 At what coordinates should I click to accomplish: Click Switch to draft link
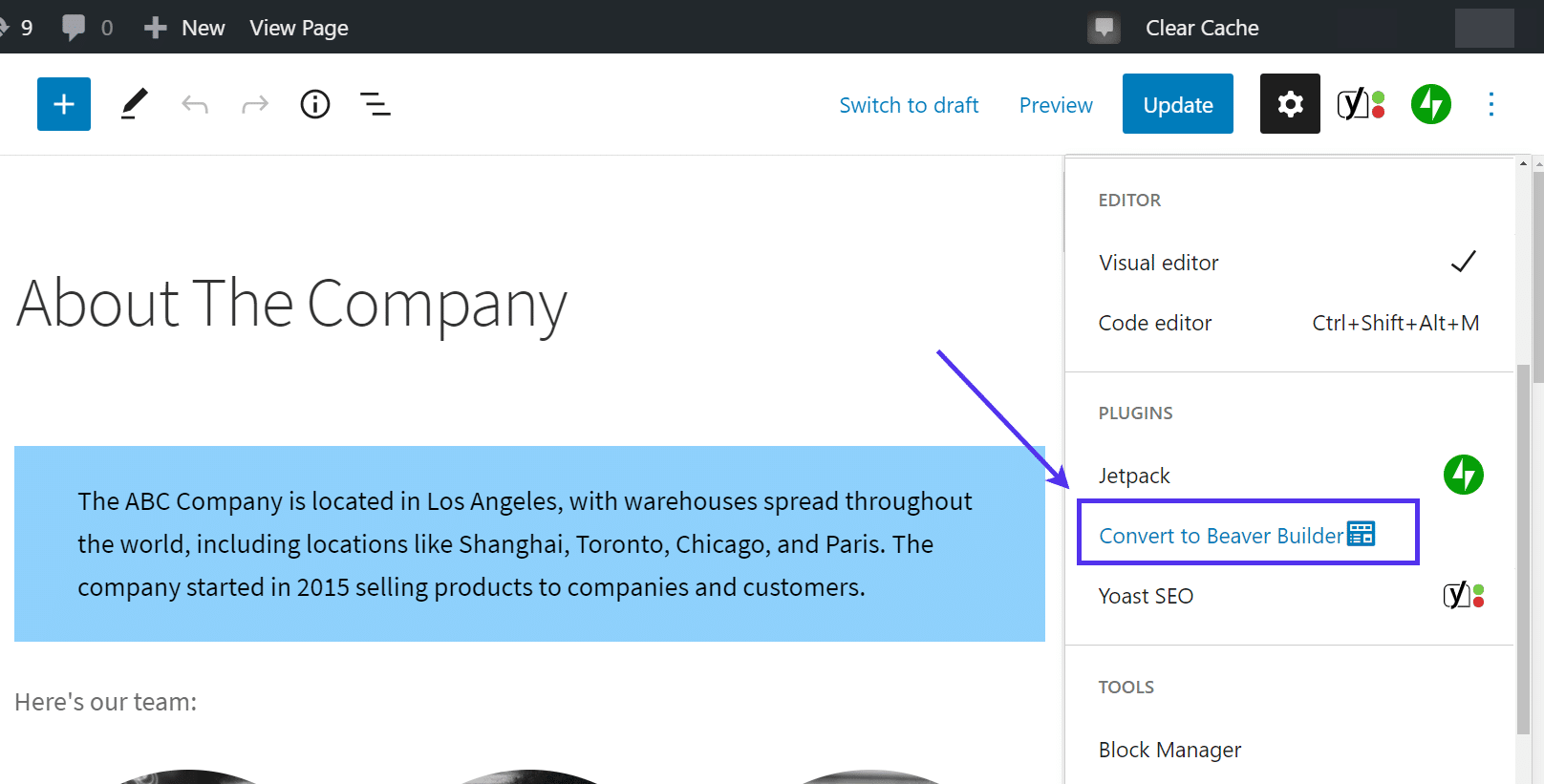pos(909,105)
